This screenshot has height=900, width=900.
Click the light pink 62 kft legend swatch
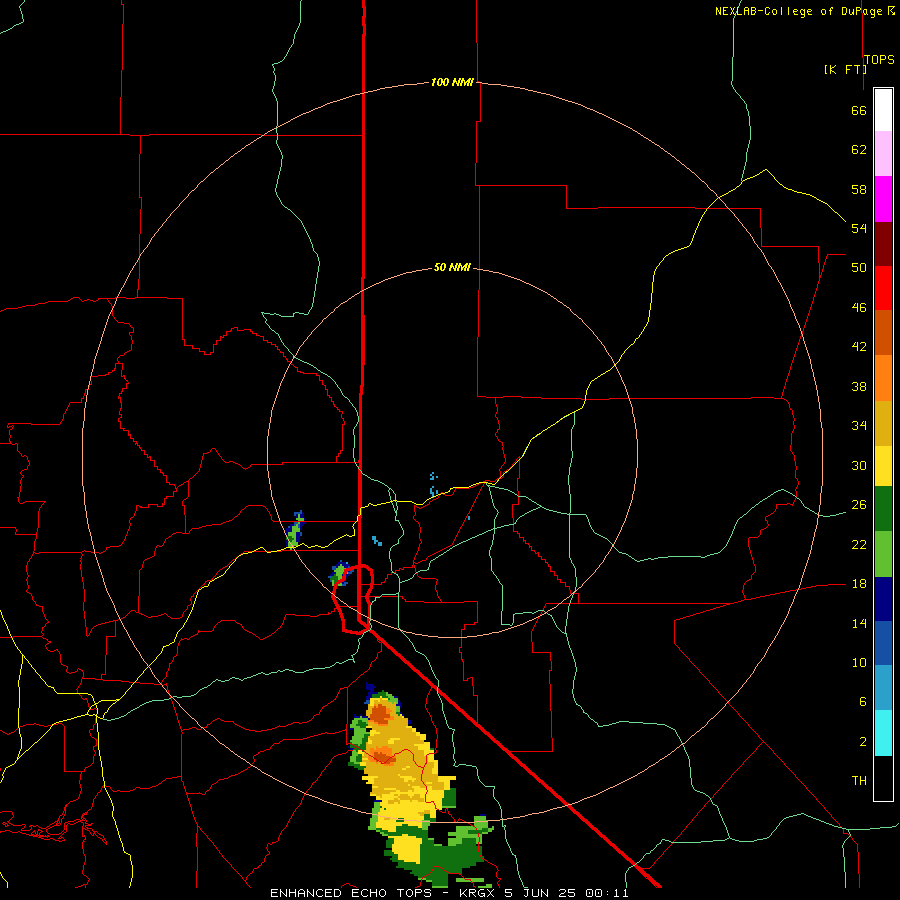(x=883, y=154)
